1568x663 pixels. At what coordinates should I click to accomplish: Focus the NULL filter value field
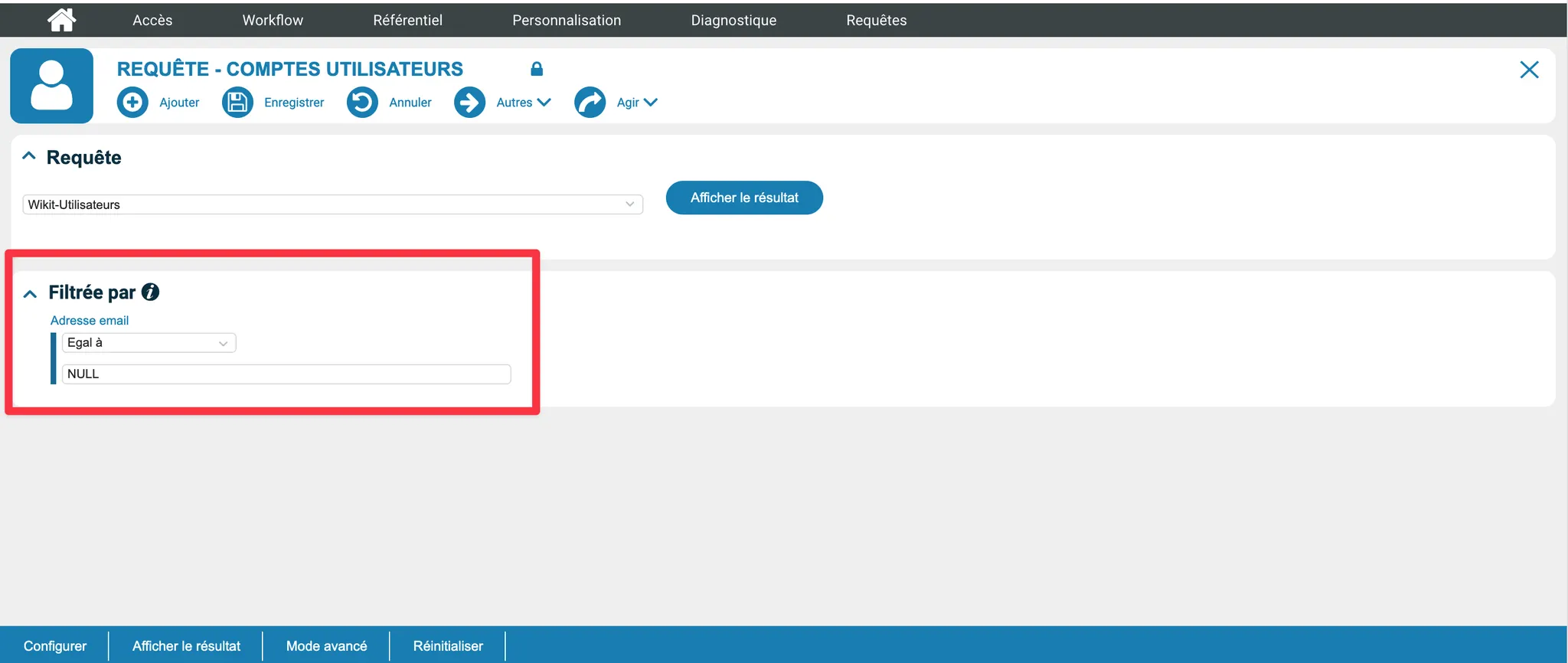coord(286,374)
